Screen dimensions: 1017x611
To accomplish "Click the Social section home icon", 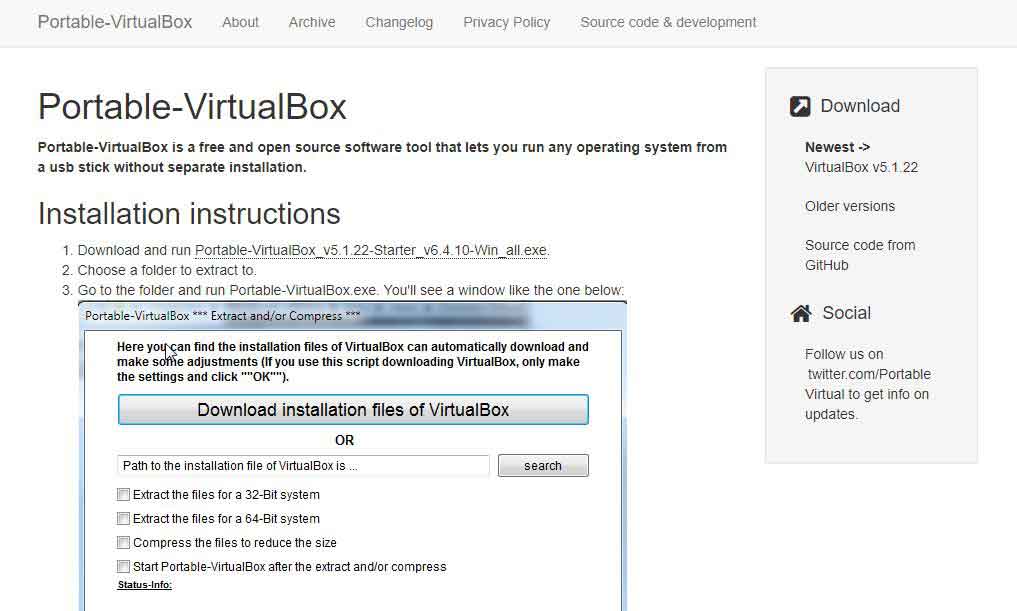I will [800, 312].
